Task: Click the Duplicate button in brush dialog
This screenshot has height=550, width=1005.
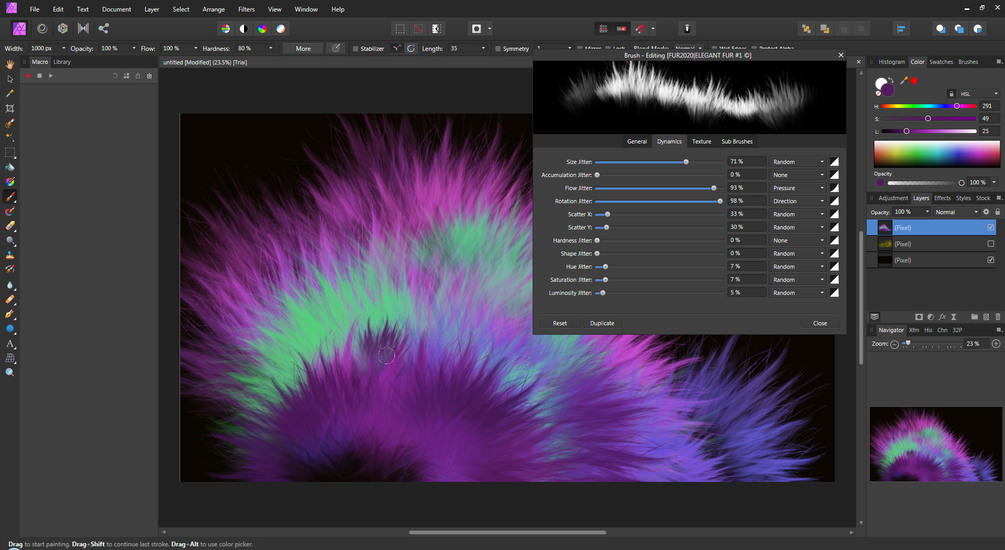Action: (602, 323)
